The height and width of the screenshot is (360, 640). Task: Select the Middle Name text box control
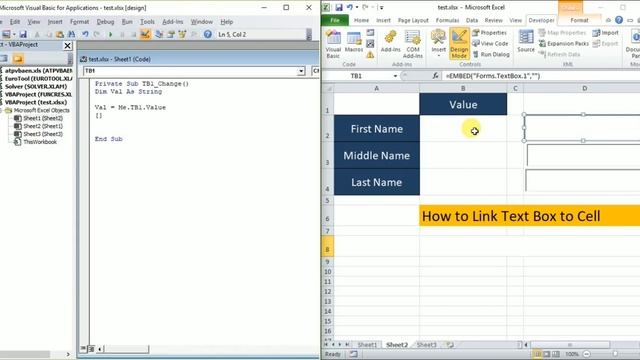coord(583,156)
